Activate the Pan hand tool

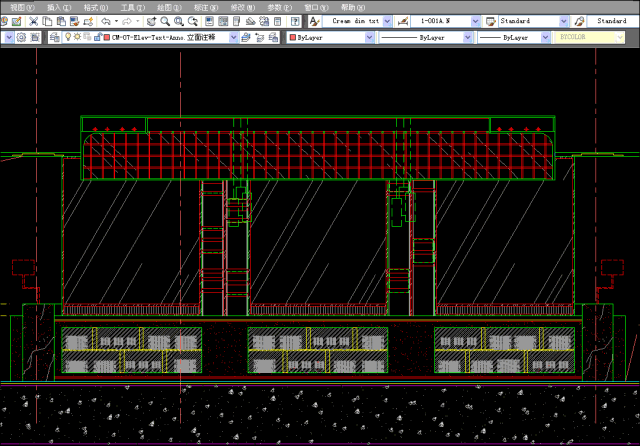151,21
